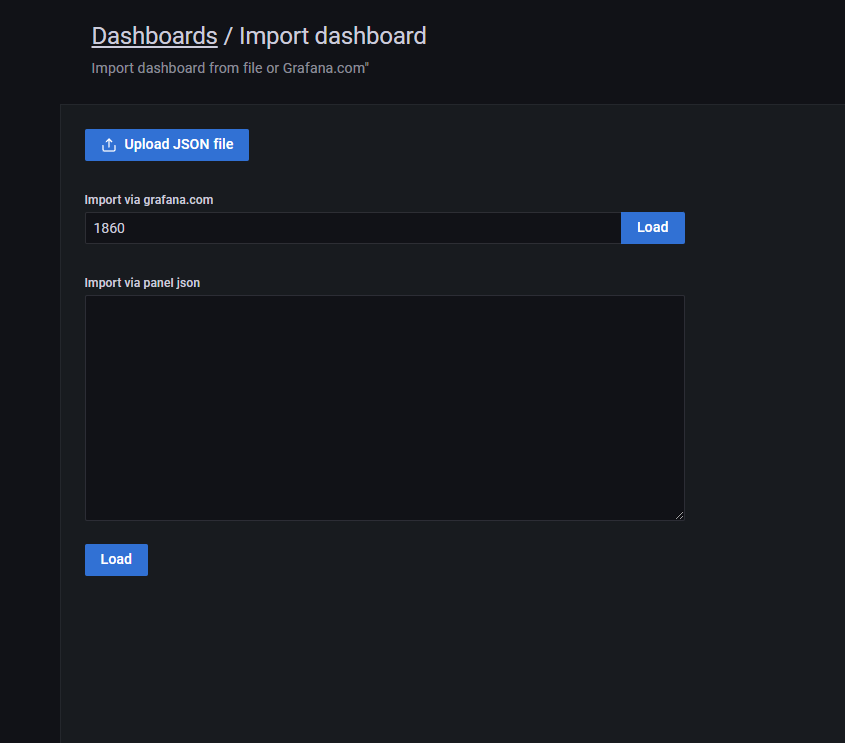Click the upload arrow icon on Upload JSON file
The image size is (845, 743).
(x=108, y=144)
